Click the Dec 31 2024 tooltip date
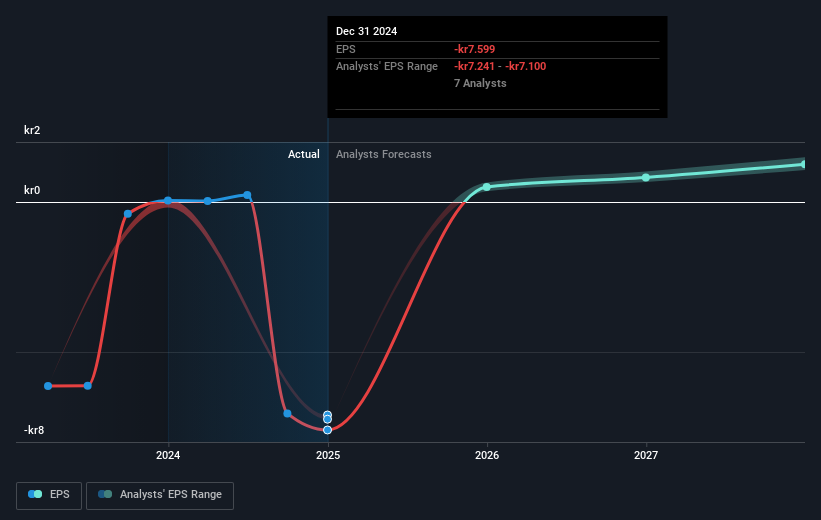Viewport: 821px width, 520px height. pyautogui.click(x=367, y=31)
